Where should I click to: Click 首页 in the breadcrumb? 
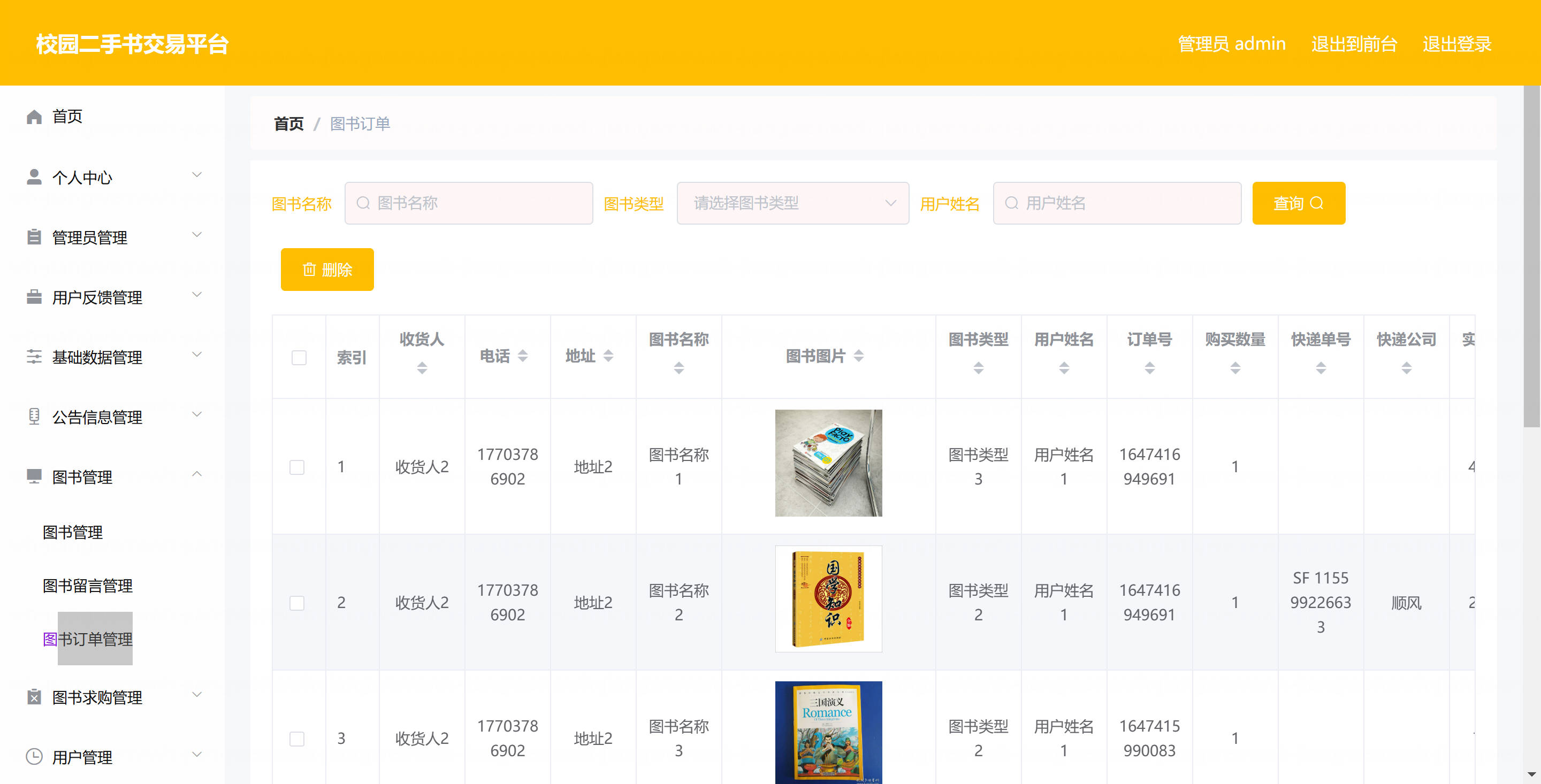tap(288, 124)
